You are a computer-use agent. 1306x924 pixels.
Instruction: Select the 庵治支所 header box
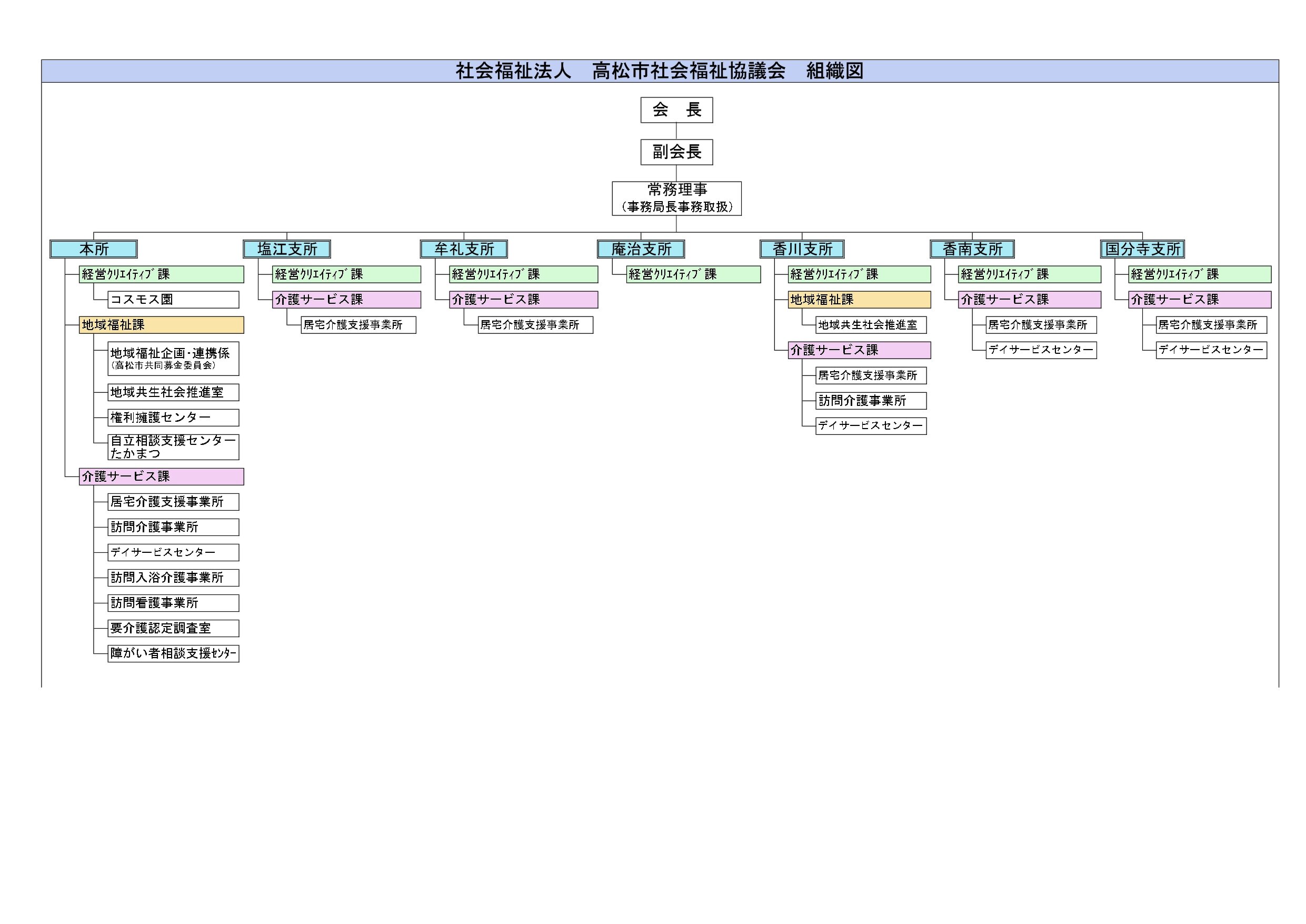click(x=641, y=249)
